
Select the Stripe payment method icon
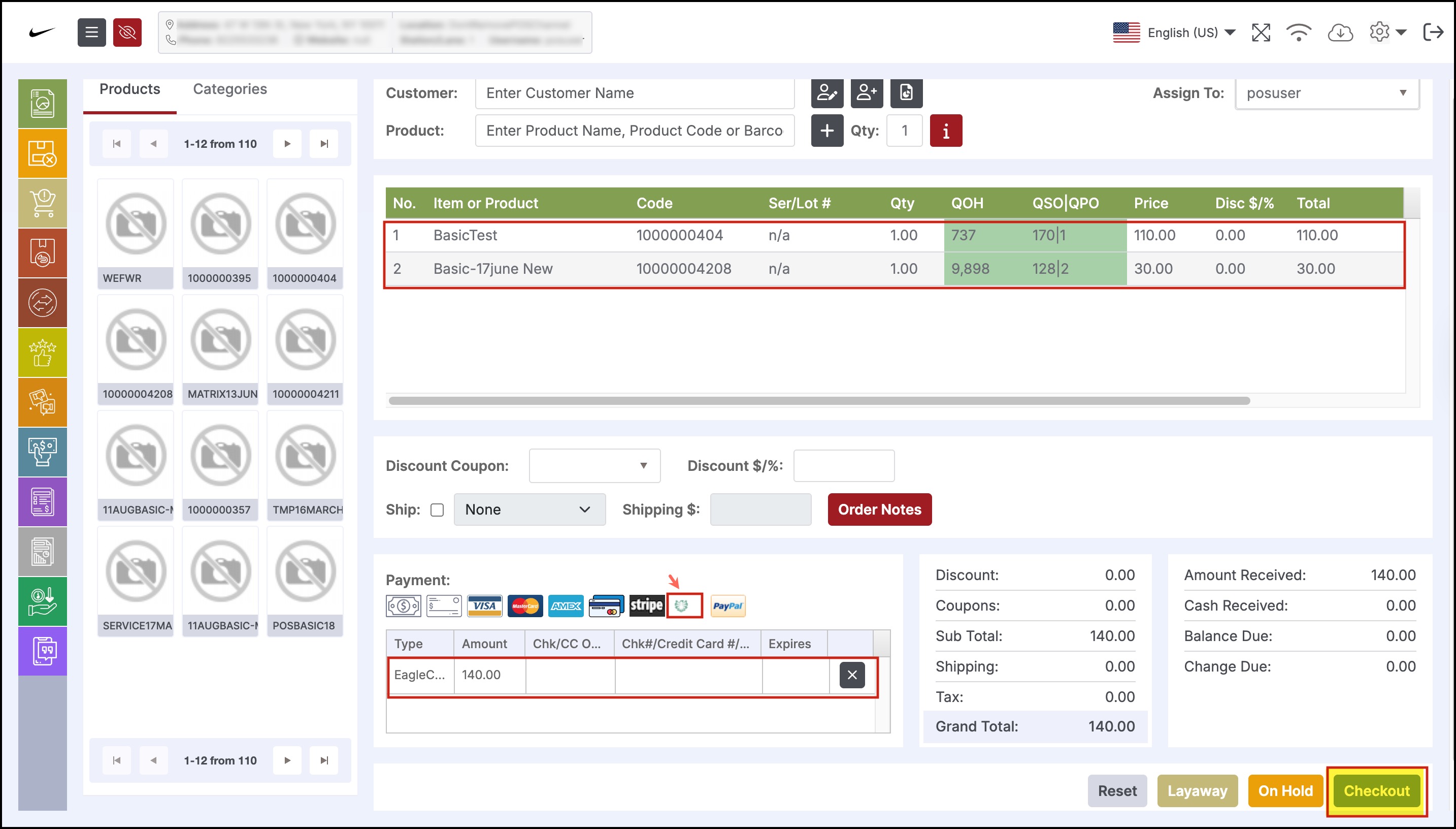click(646, 606)
